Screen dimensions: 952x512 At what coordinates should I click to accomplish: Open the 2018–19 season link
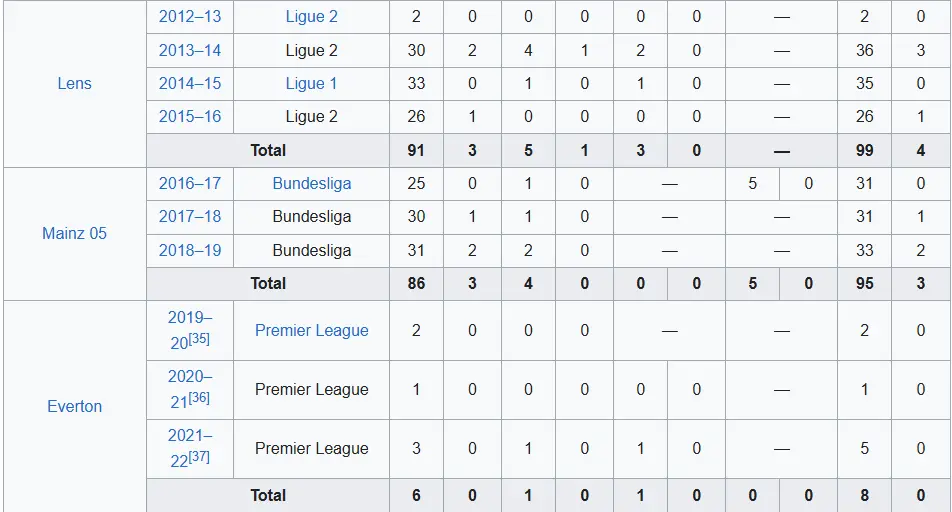[x=190, y=250]
